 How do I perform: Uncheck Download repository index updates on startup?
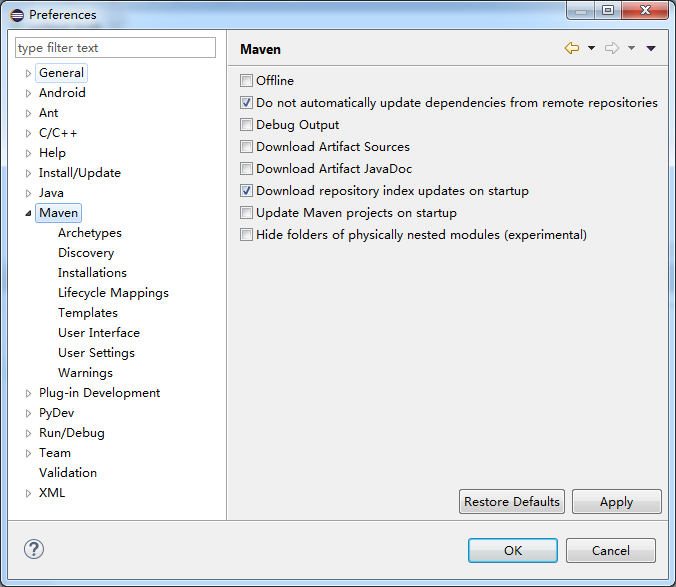(x=247, y=191)
